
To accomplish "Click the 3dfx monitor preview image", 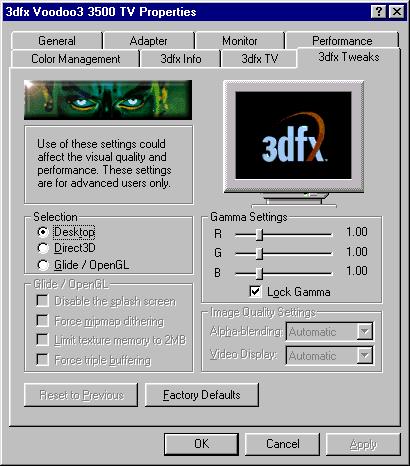I will click(x=293, y=143).
